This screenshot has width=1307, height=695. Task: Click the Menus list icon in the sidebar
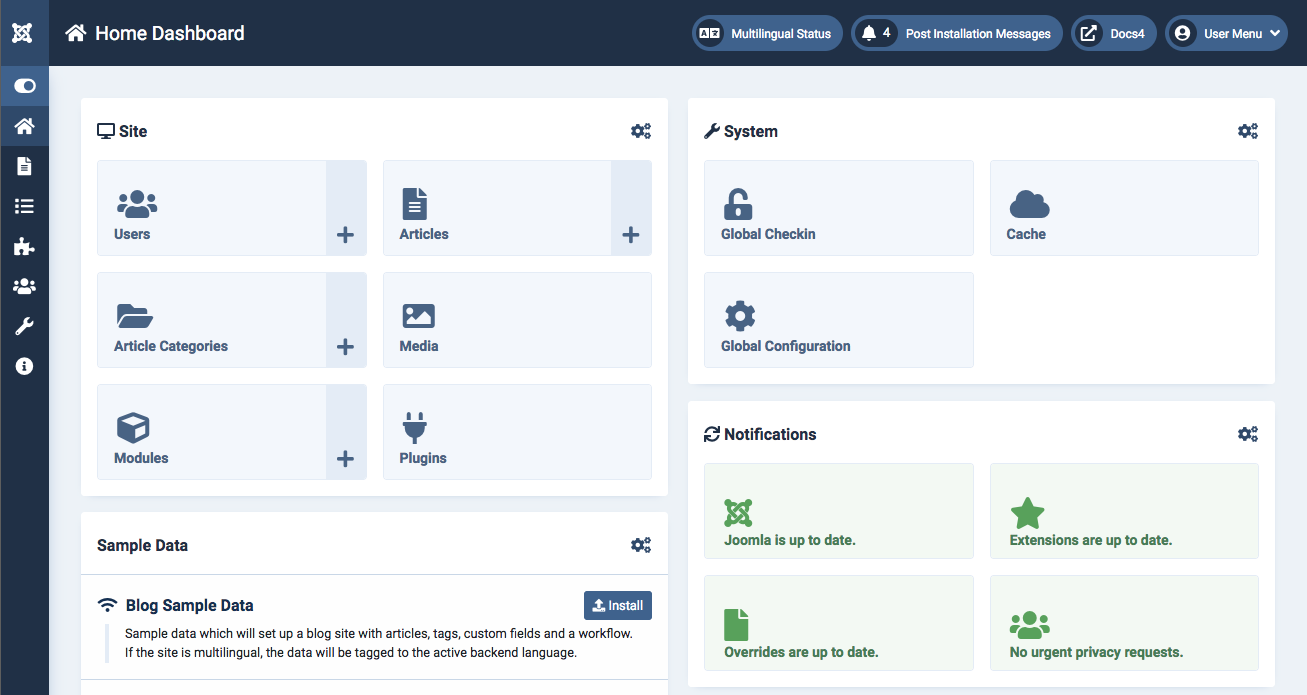click(25, 206)
